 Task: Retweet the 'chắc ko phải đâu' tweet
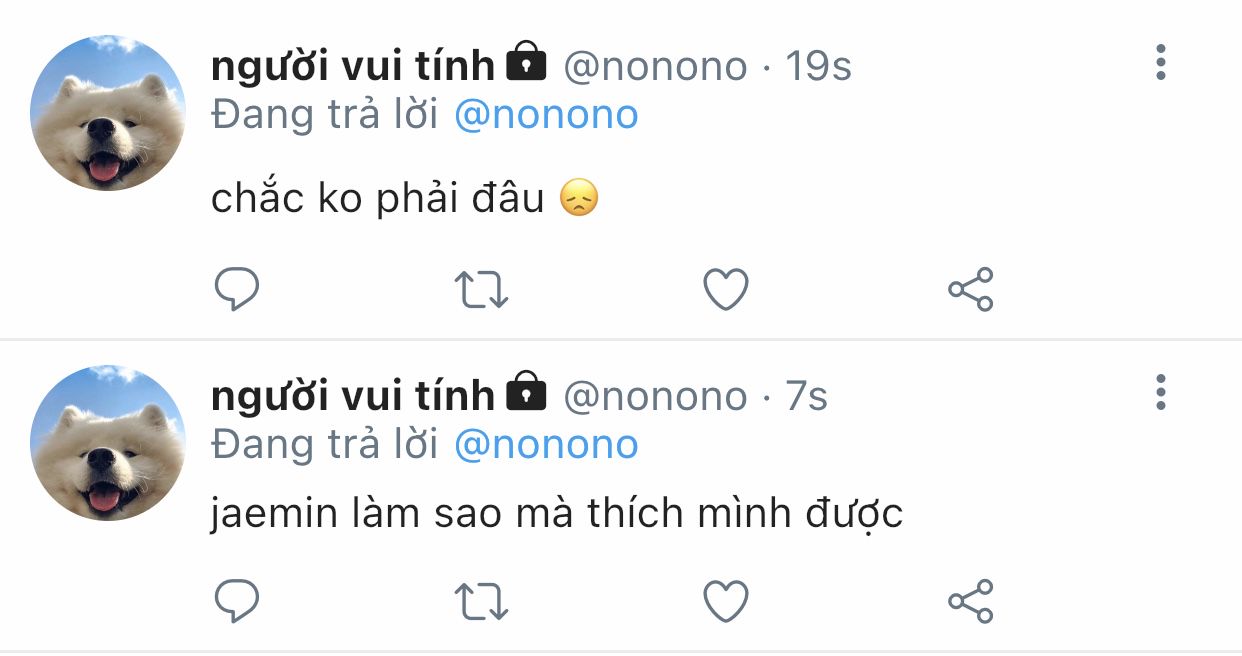coord(482,290)
